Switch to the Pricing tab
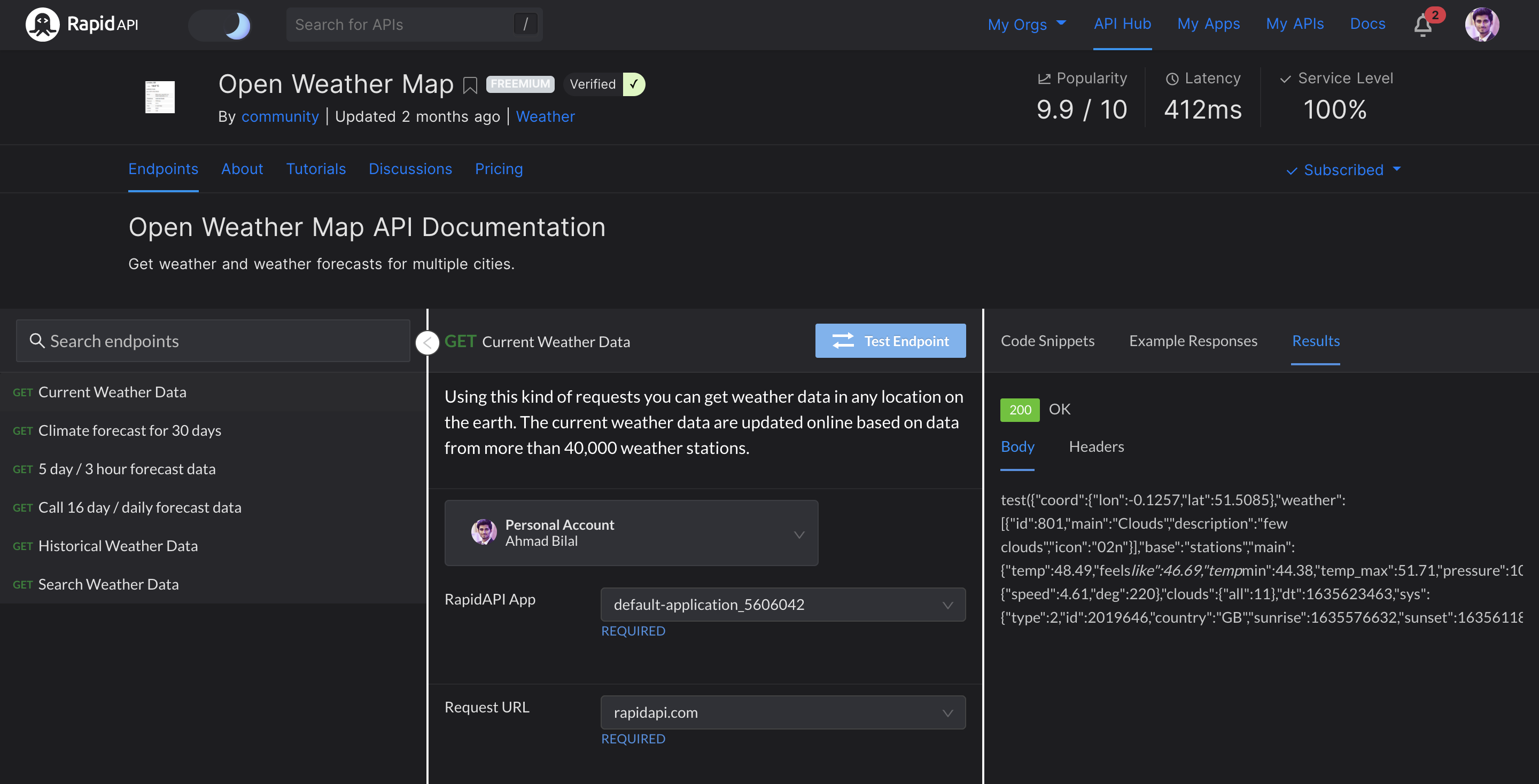The height and width of the screenshot is (784, 1539). point(498,169)
